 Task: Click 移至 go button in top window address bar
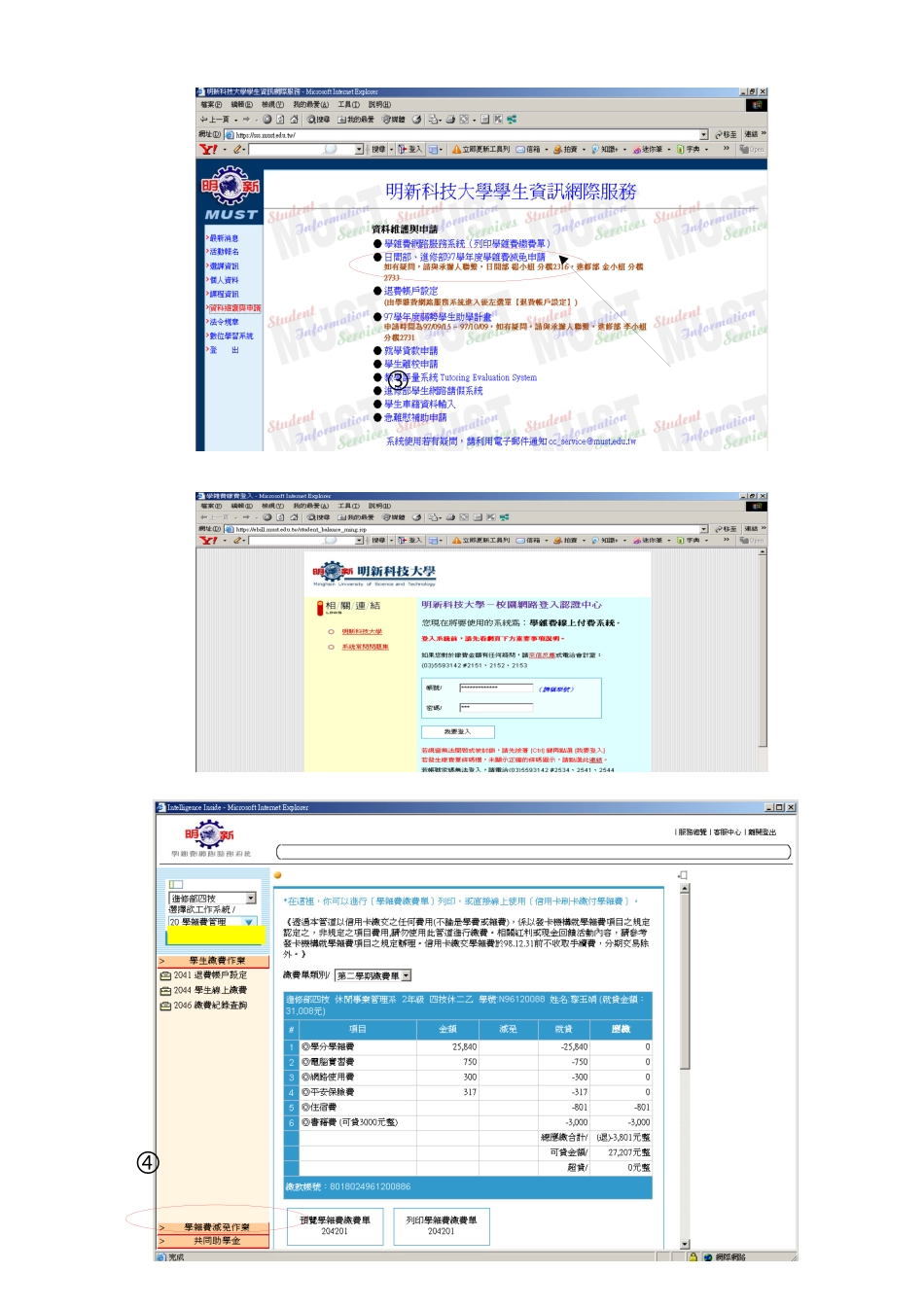point(726,134)
